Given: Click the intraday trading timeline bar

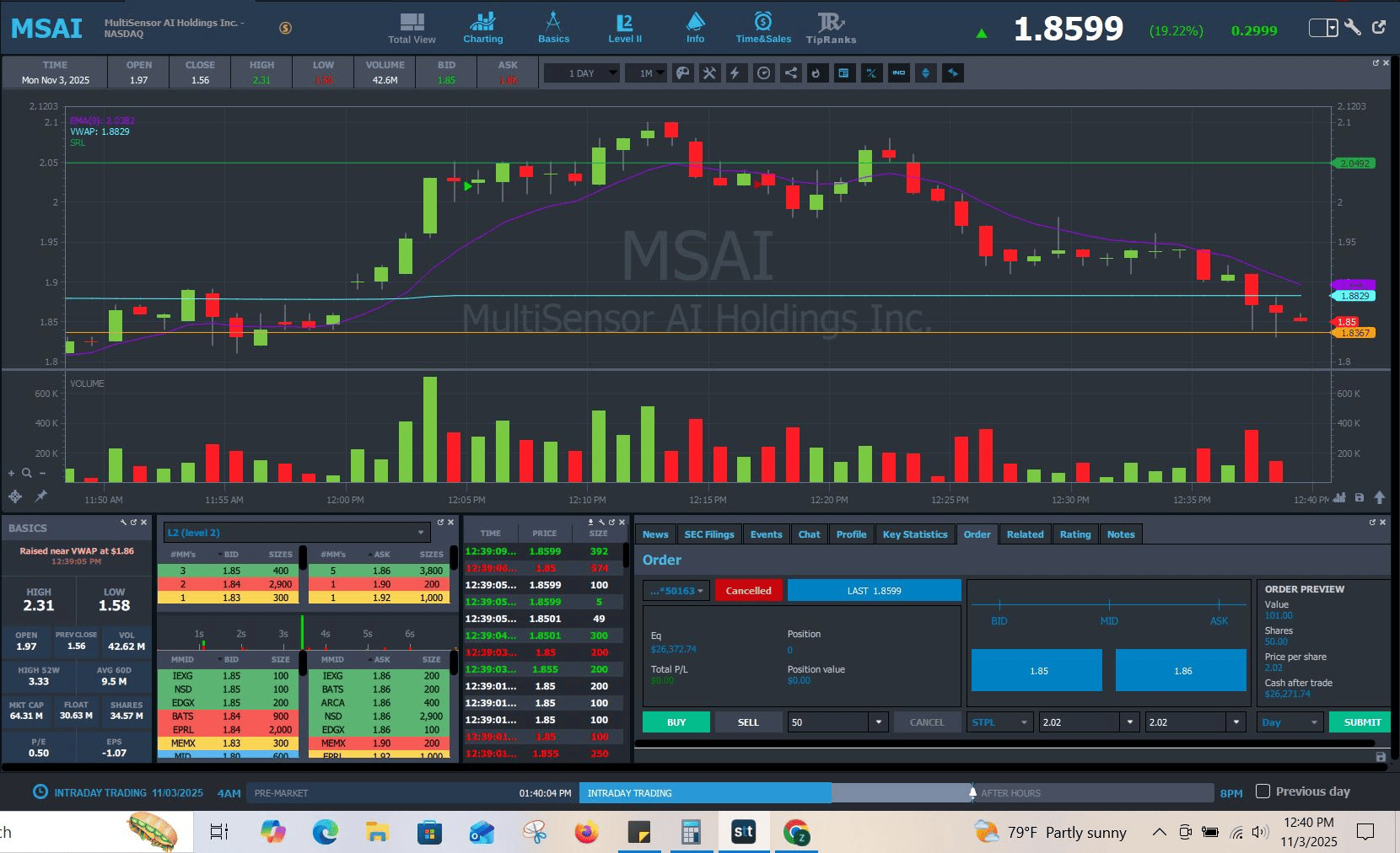Looking at the screenshot, I should click(704, 793).
